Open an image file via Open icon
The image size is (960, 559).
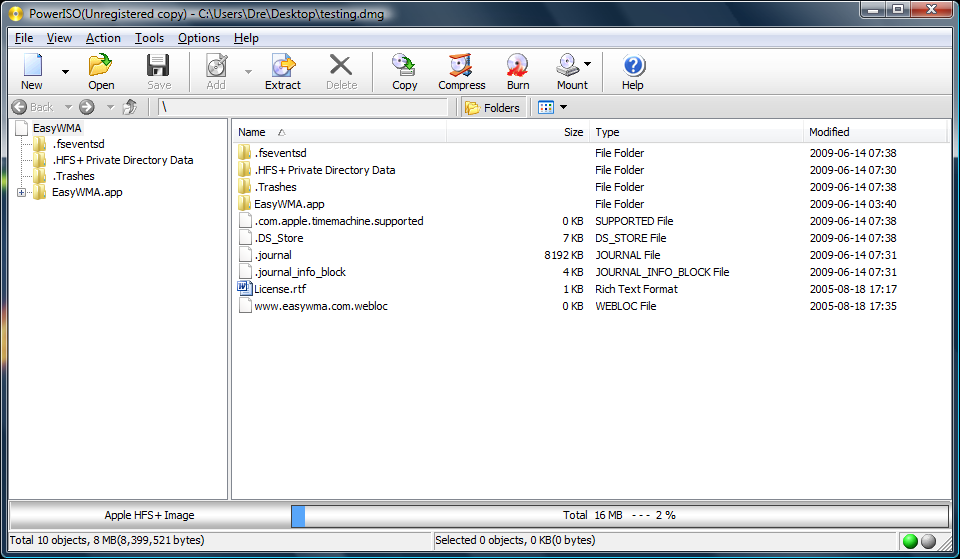100,66
